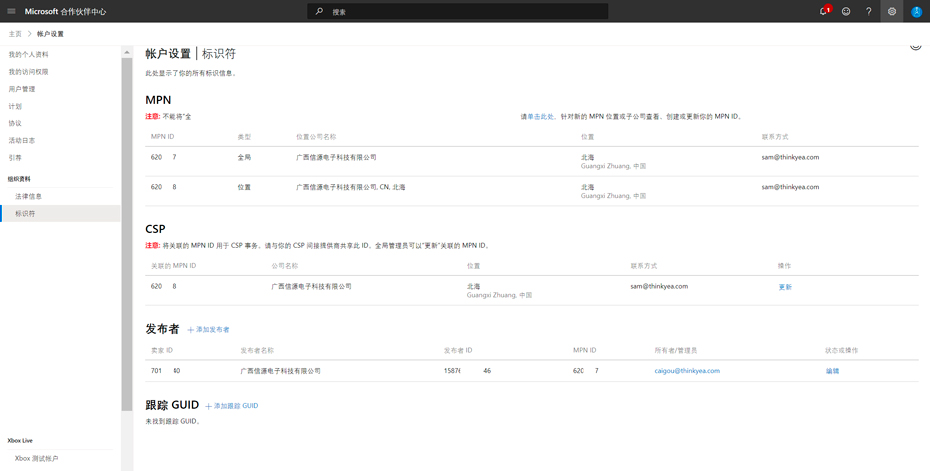Click 卖家 ID column header
The width and height of the screenshot is (930, 471).
[x=161, y=351]
